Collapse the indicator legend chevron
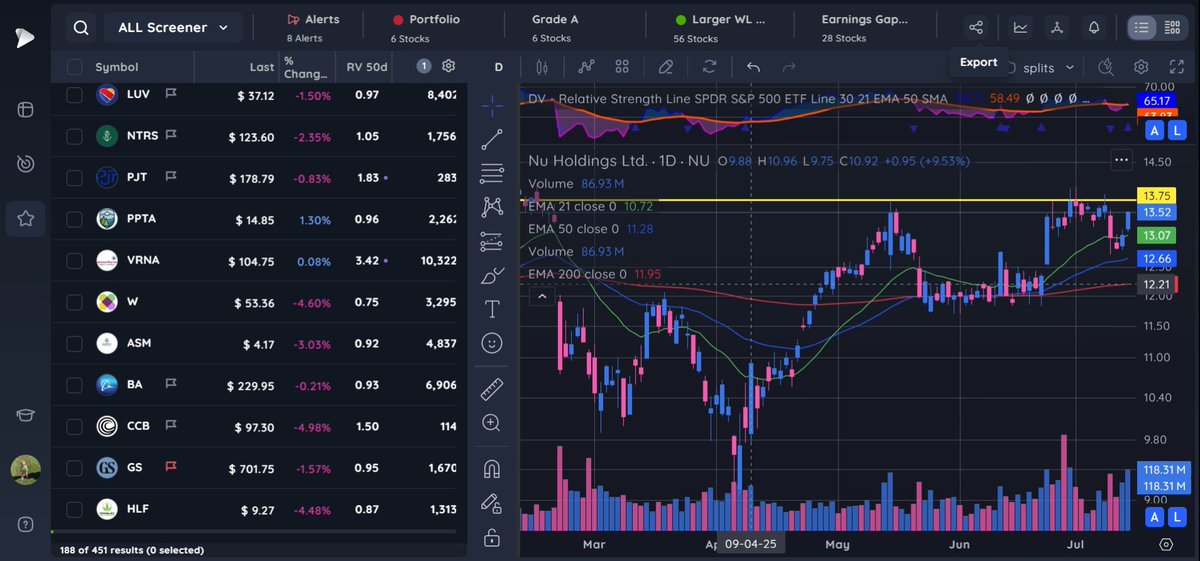 click(x=541, y=296)
